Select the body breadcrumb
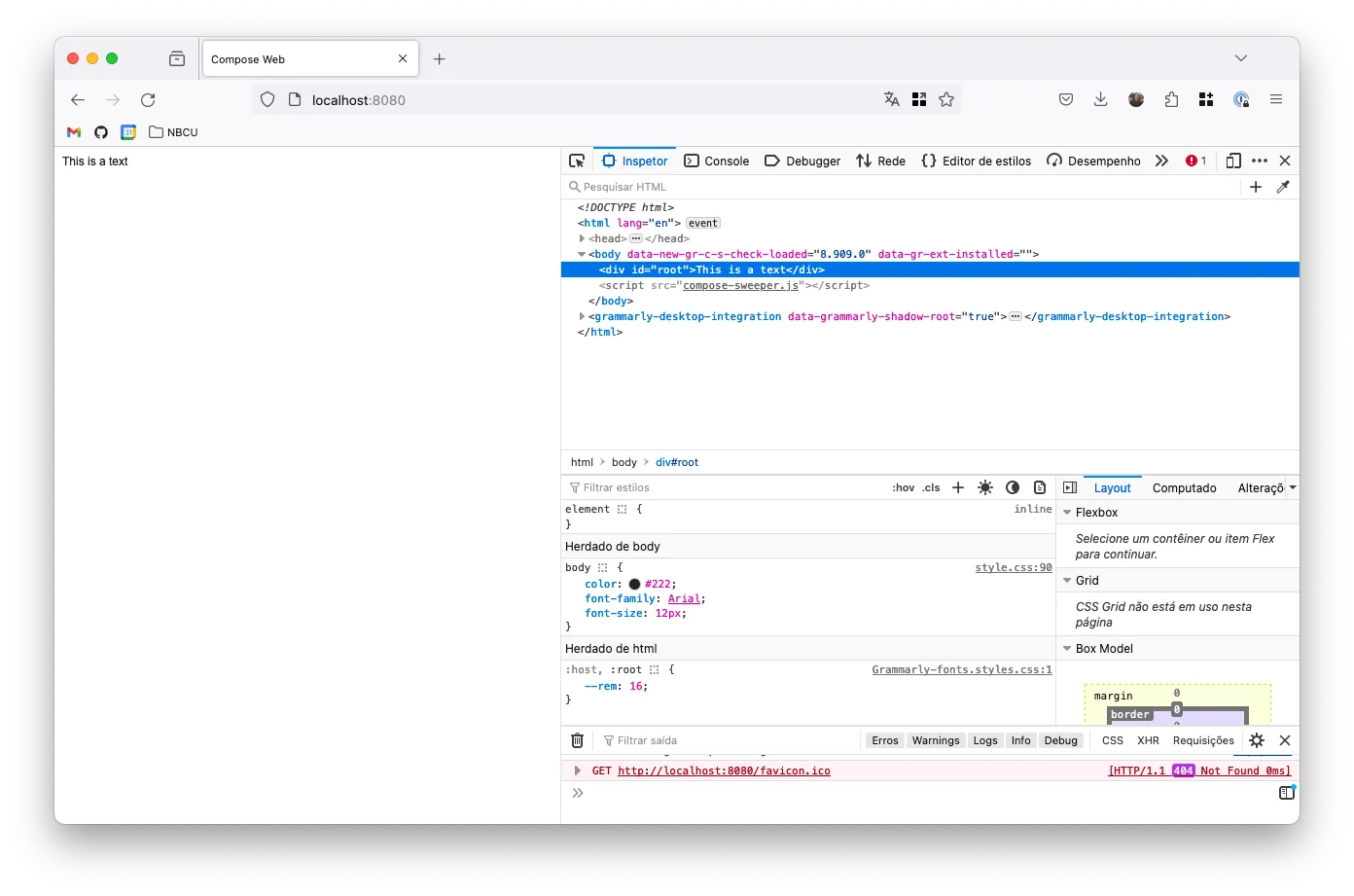This screenshot has width=1354, height=896. coord(624,462)
